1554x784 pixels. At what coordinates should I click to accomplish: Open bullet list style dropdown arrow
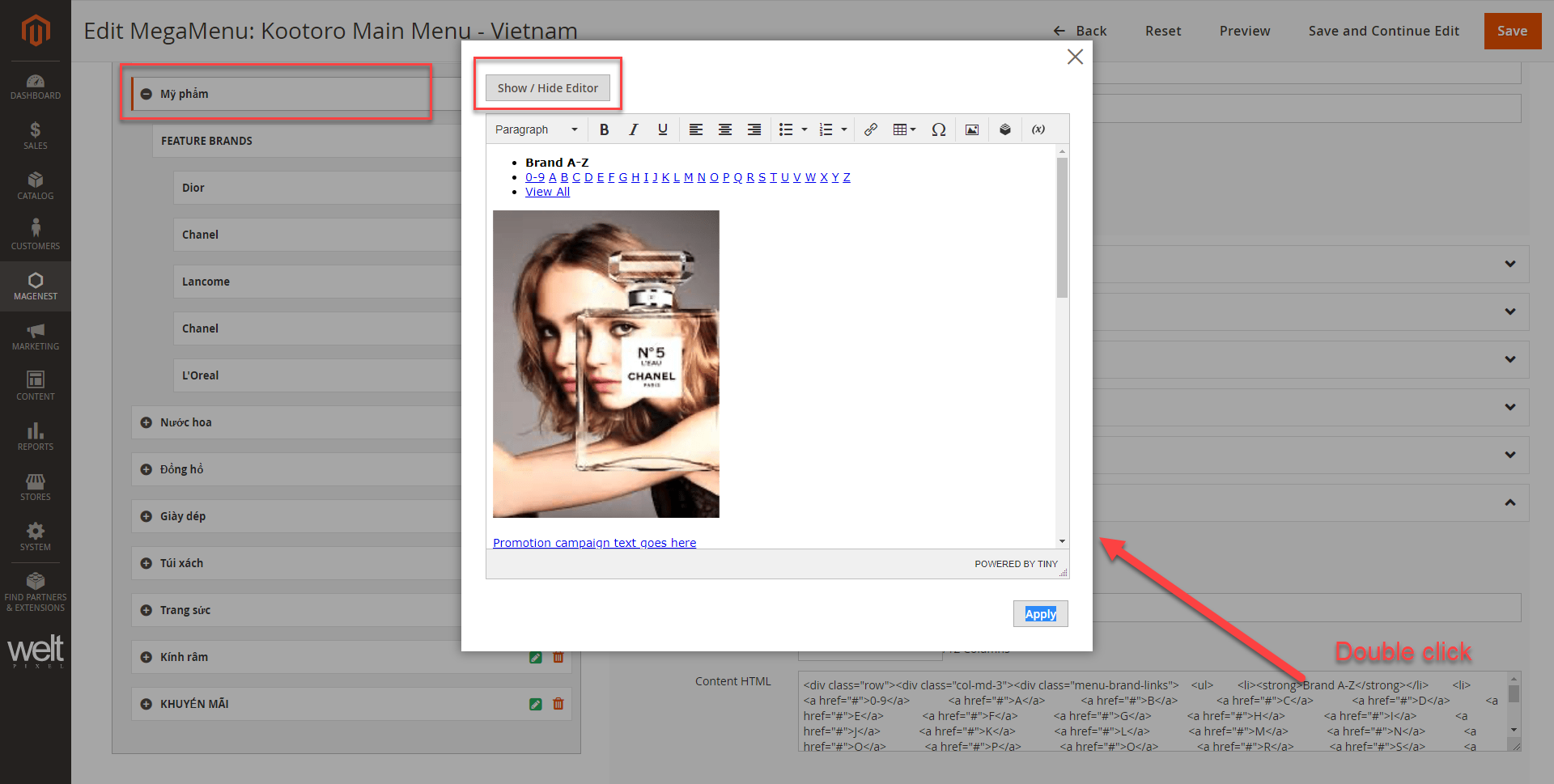[x=805, y=129]
